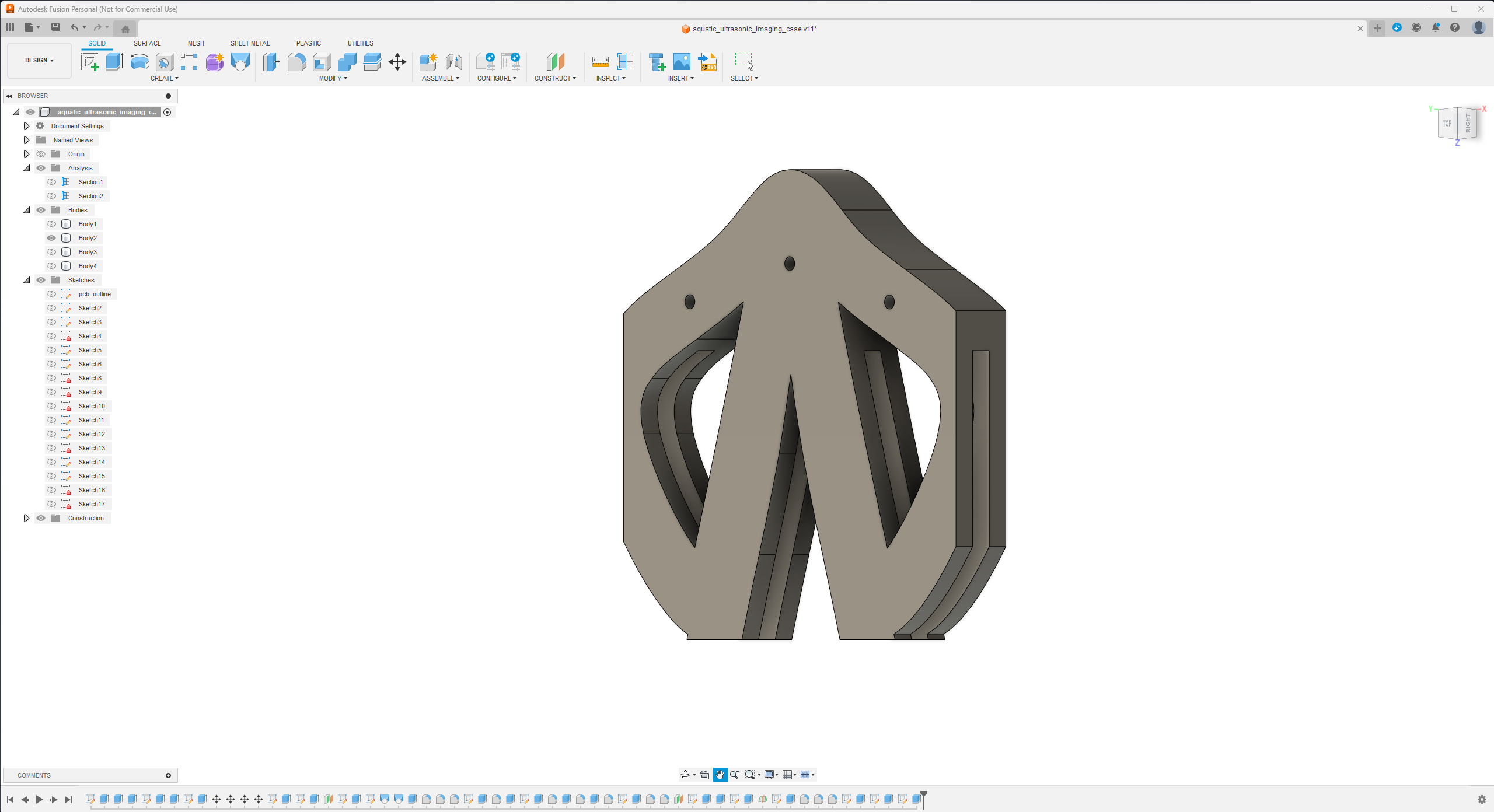Click the DESIGN dropdown button

[x=39, y=60]
